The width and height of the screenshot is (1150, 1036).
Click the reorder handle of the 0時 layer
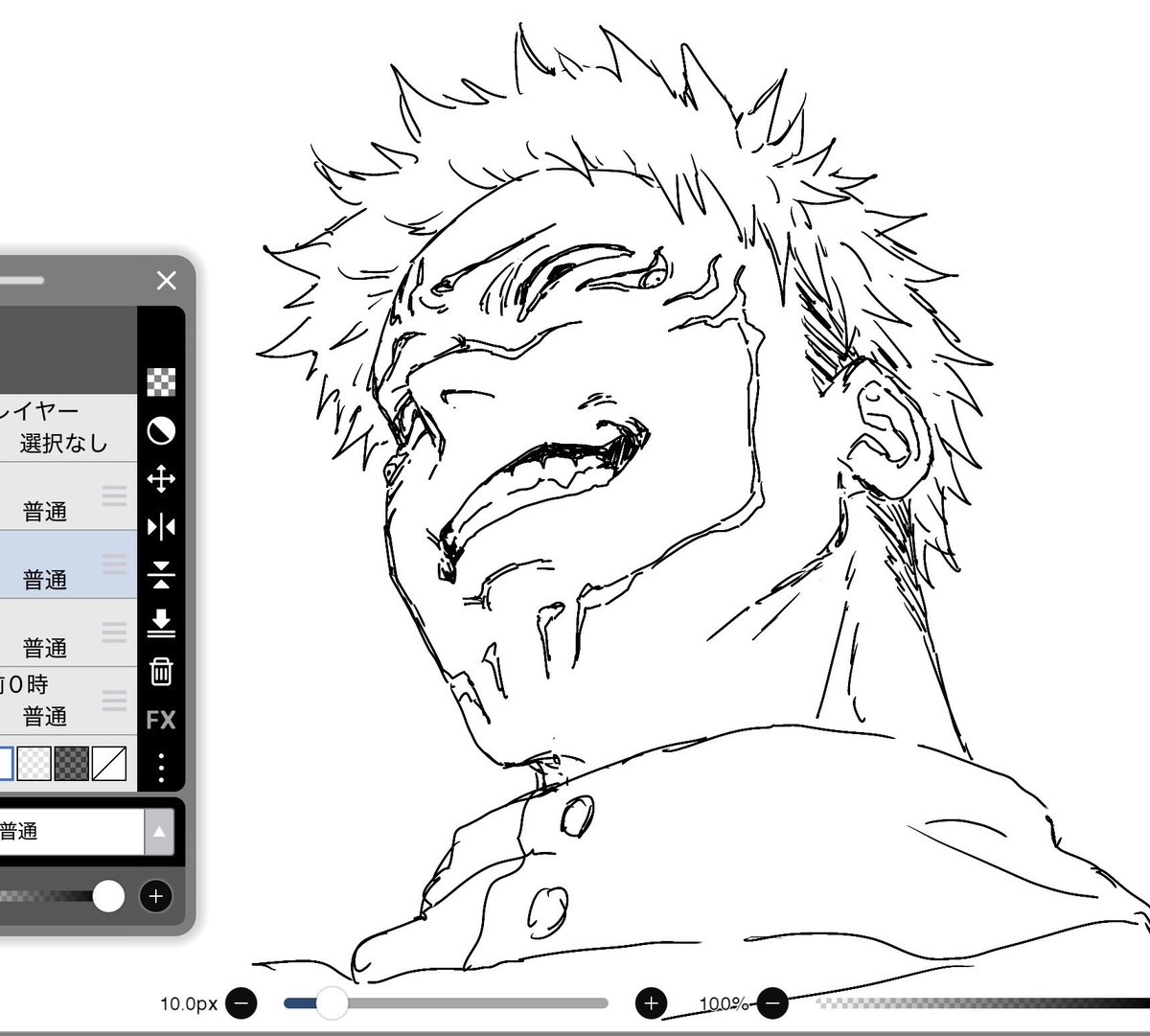[x=114, y=701]
